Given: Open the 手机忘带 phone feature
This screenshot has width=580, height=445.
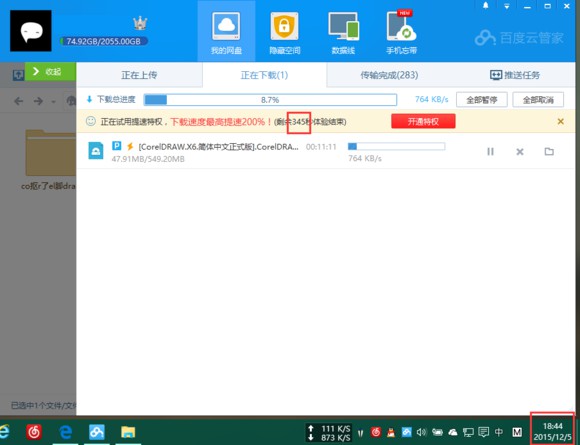Looking at the screenshot, I should [401, 33].
